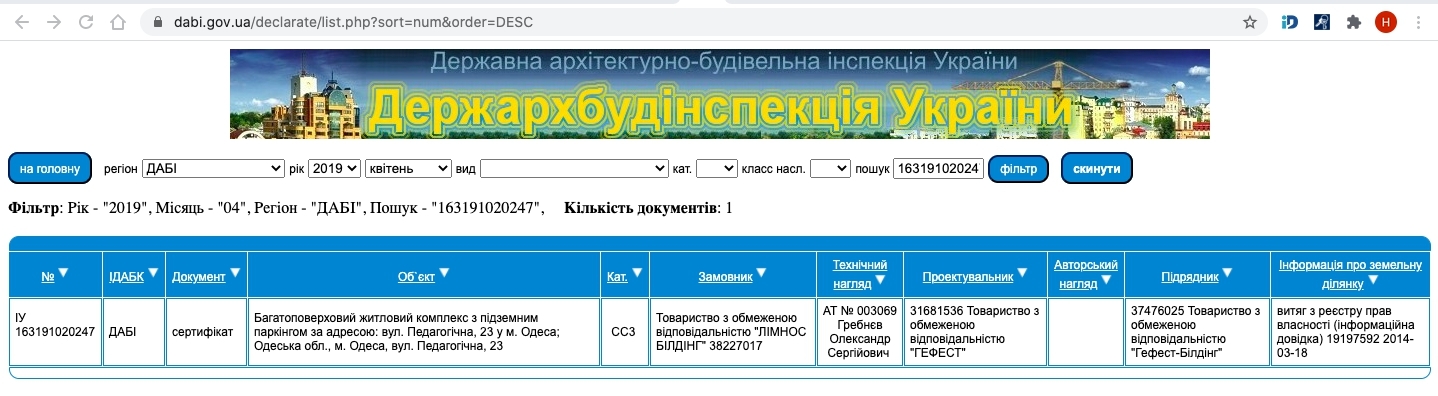Click the sort triangle beside Кат. column

pos(637,273)
